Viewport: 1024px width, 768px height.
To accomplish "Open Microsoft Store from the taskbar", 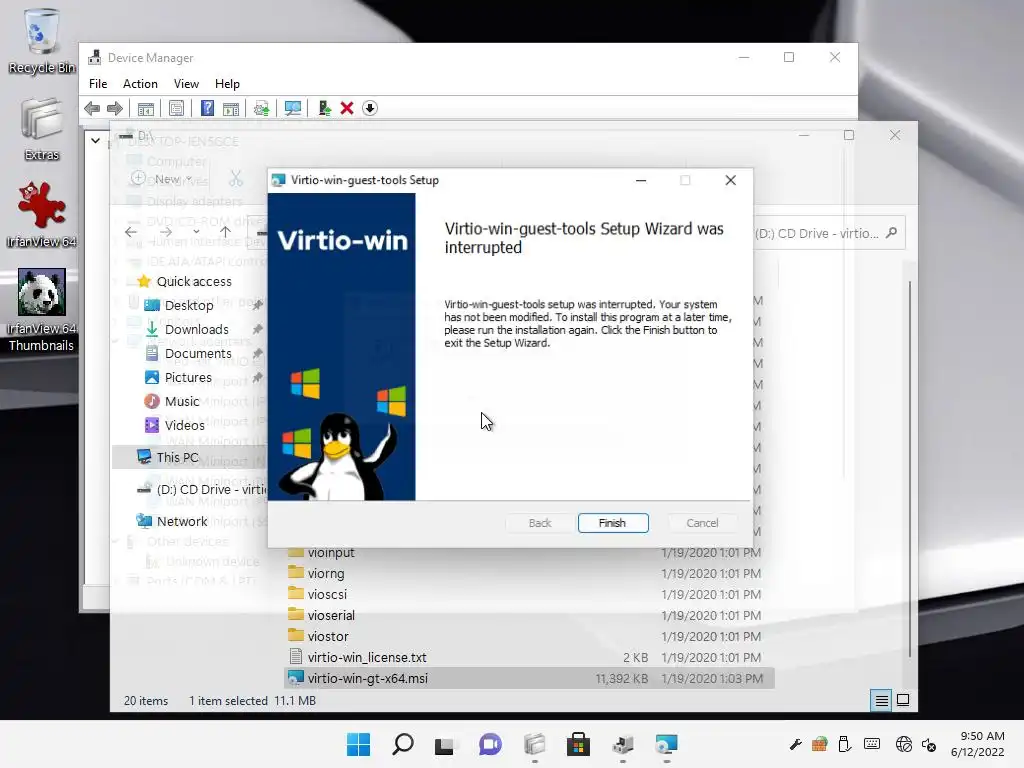I will point(578,744).
